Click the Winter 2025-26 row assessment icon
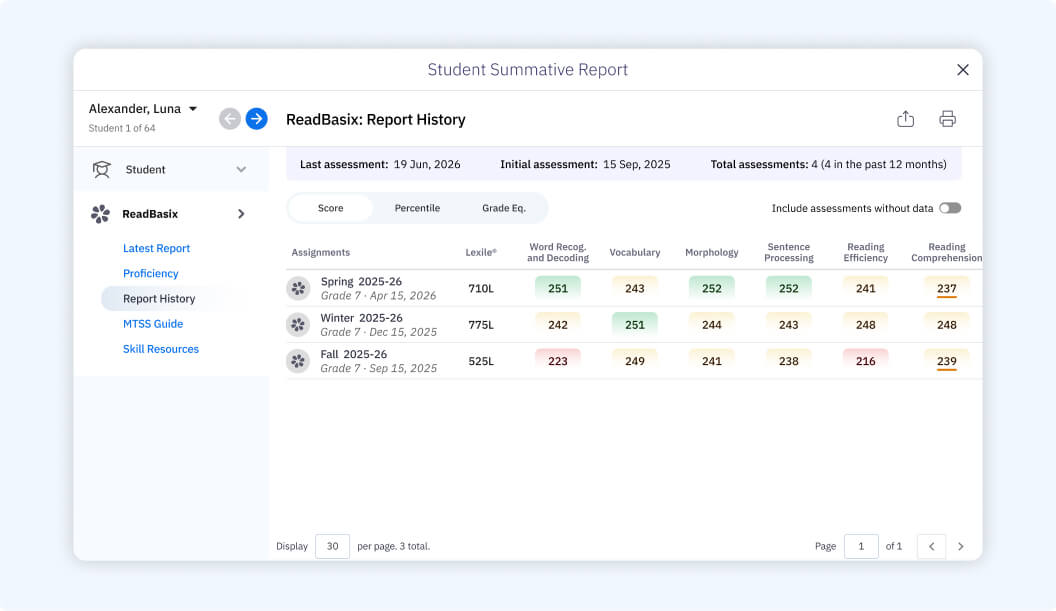Image resolution: width=1056 pixels, height=611 pixels. (x=298, y=325)
